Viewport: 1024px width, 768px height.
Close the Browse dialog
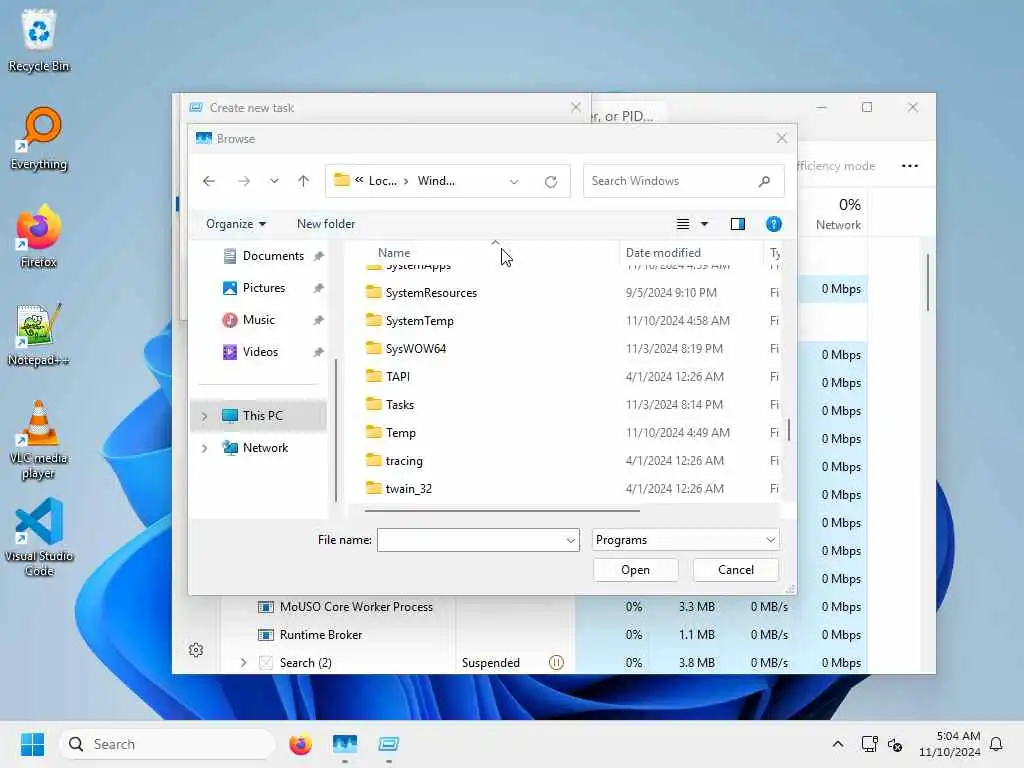pyautogui.click(x=782, y=138)
